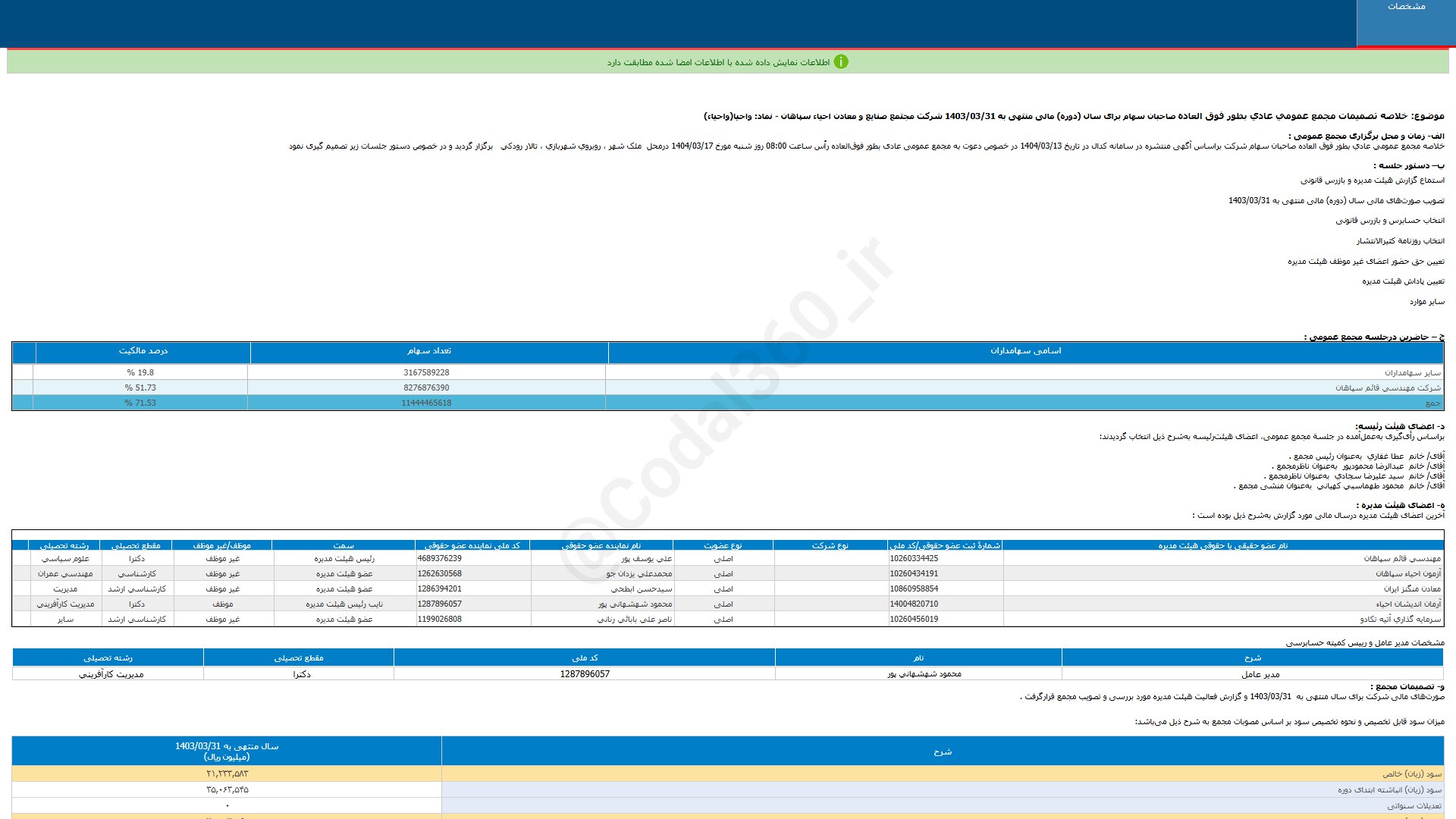
Task: Click registration number 10860958854
Action: click(x=914, y=589)
